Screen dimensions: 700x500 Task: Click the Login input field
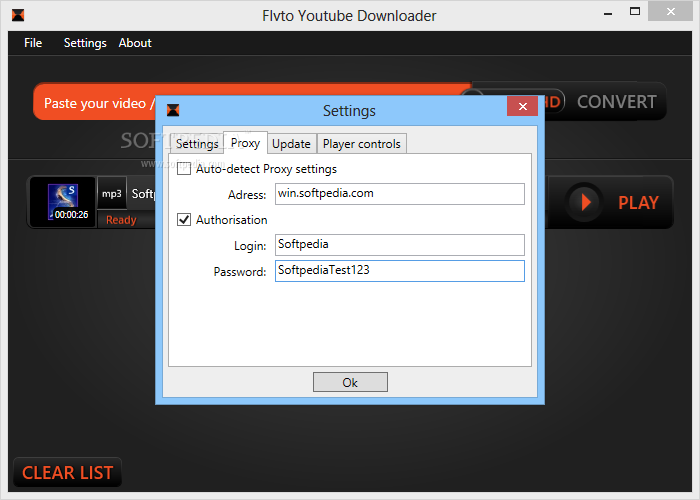[400, 245]
